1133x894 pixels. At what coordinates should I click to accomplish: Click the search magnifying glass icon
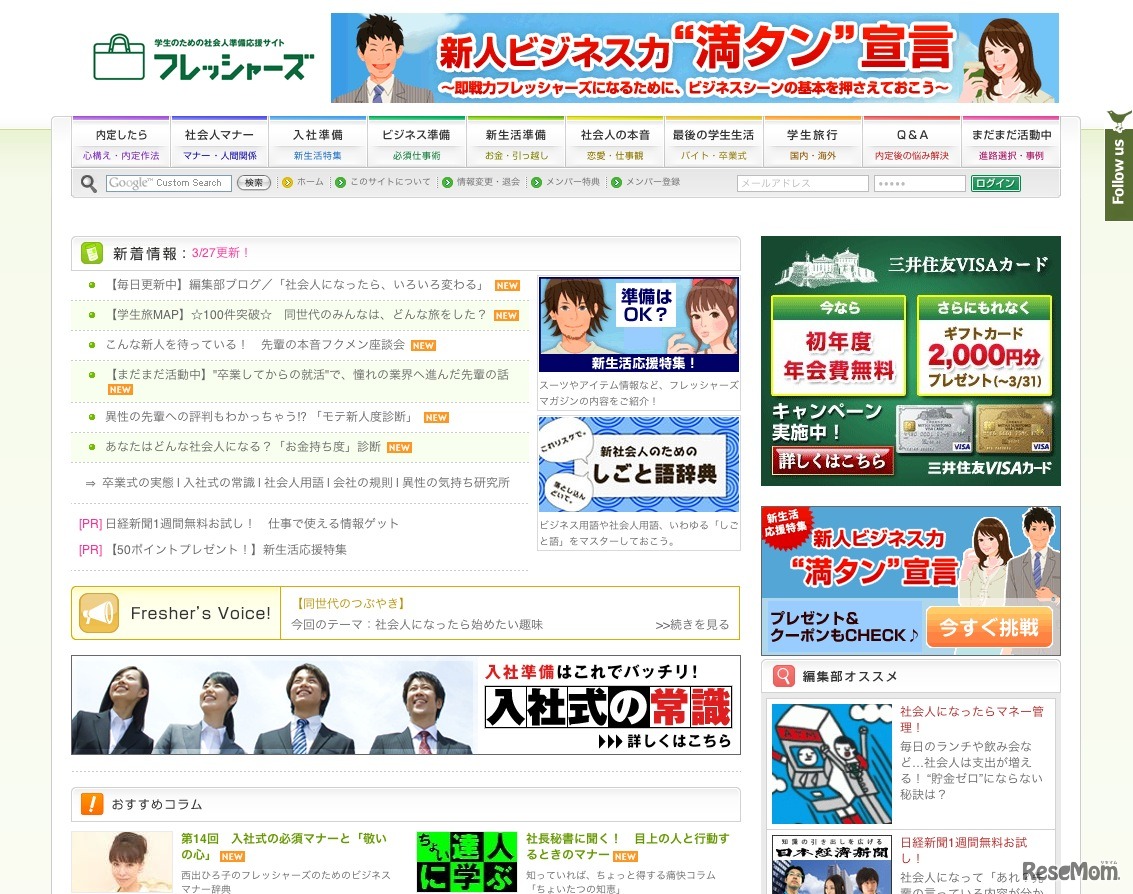[88, 183]
